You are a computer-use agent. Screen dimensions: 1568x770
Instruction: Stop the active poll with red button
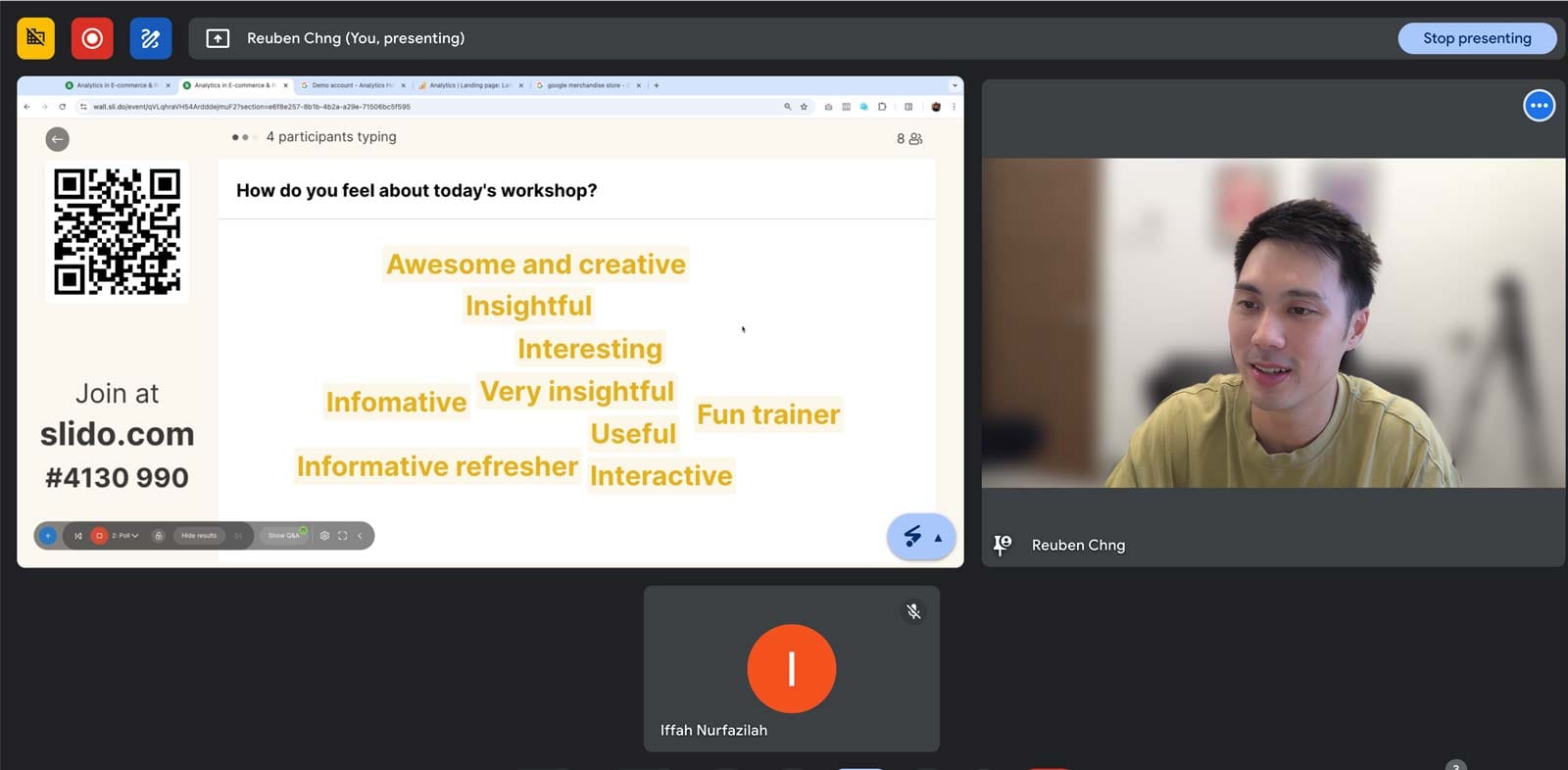click(99, 536)
